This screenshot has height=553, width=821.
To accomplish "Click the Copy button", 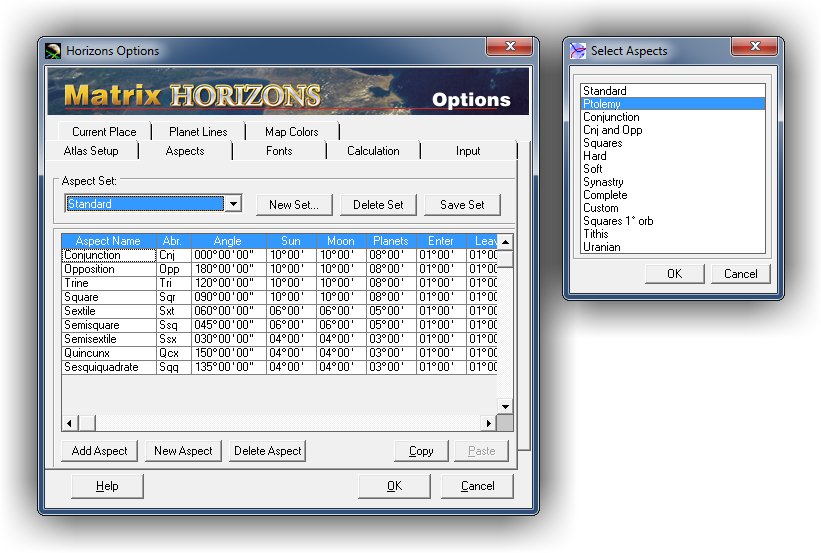I will [421, 451].
